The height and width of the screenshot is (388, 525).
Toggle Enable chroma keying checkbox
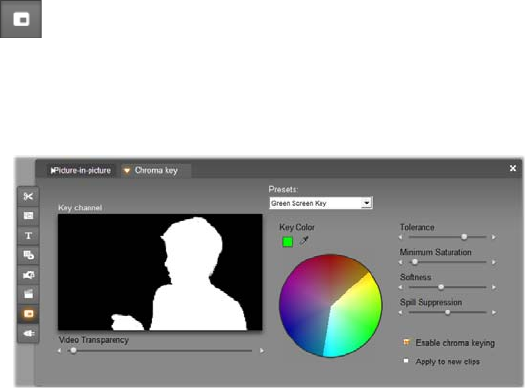tap(406, 342)
